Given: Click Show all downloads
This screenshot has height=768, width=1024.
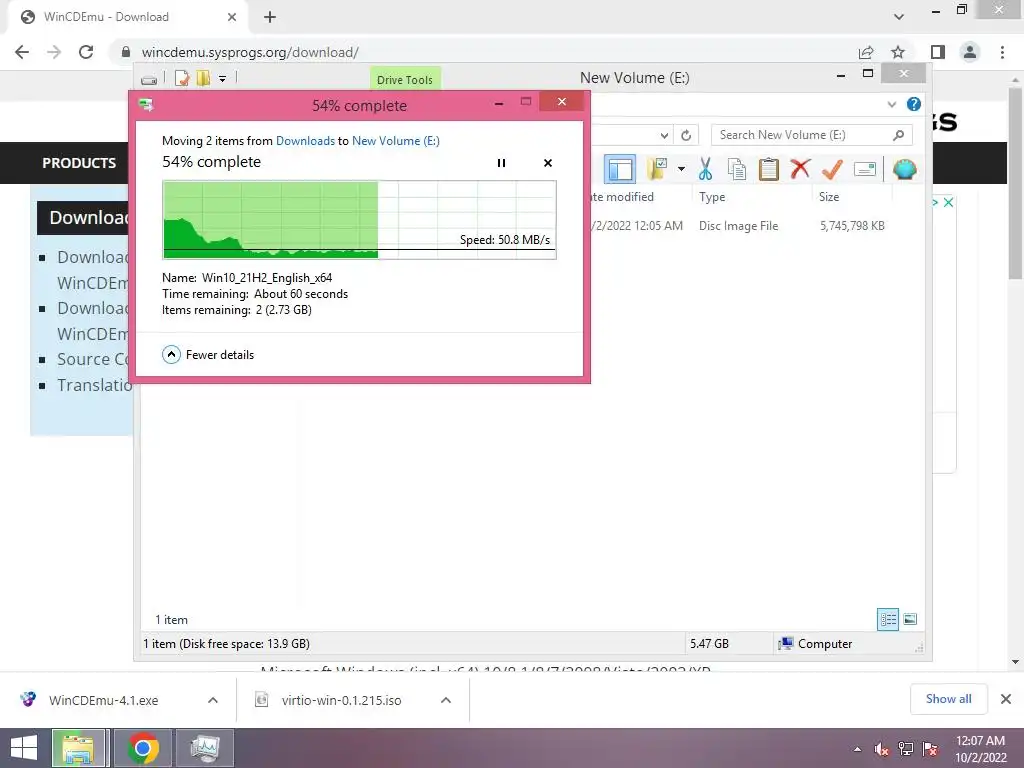Looking at the screenshot, I should [x=949, y=699].
